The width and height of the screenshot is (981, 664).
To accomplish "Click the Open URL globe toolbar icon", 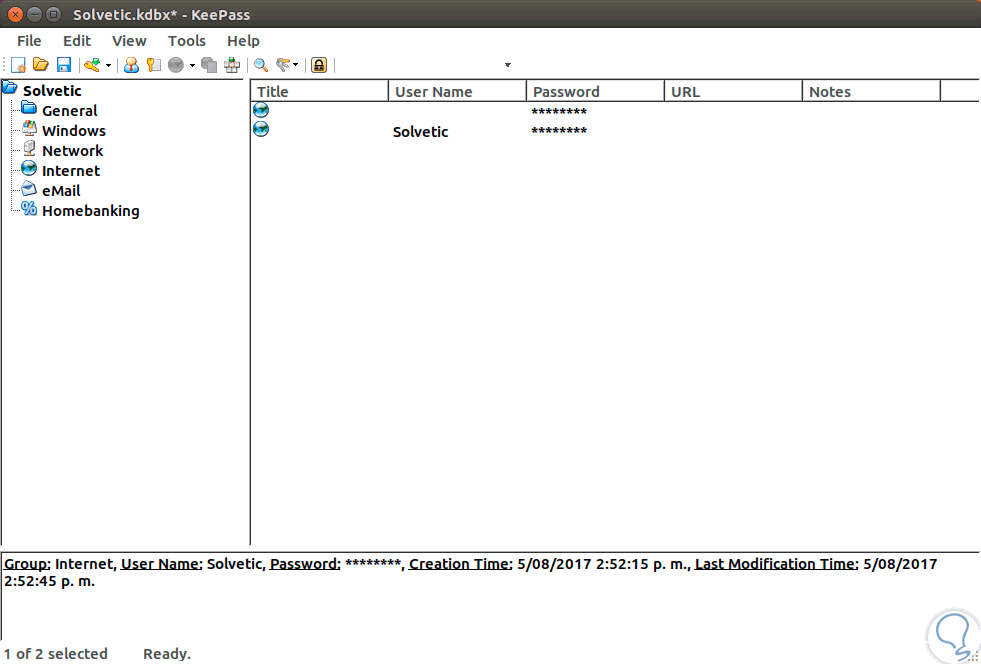I will pyautogui.click(x=176, y=64).
